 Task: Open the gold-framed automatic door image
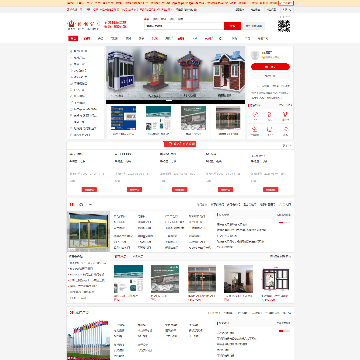(88, 231)
